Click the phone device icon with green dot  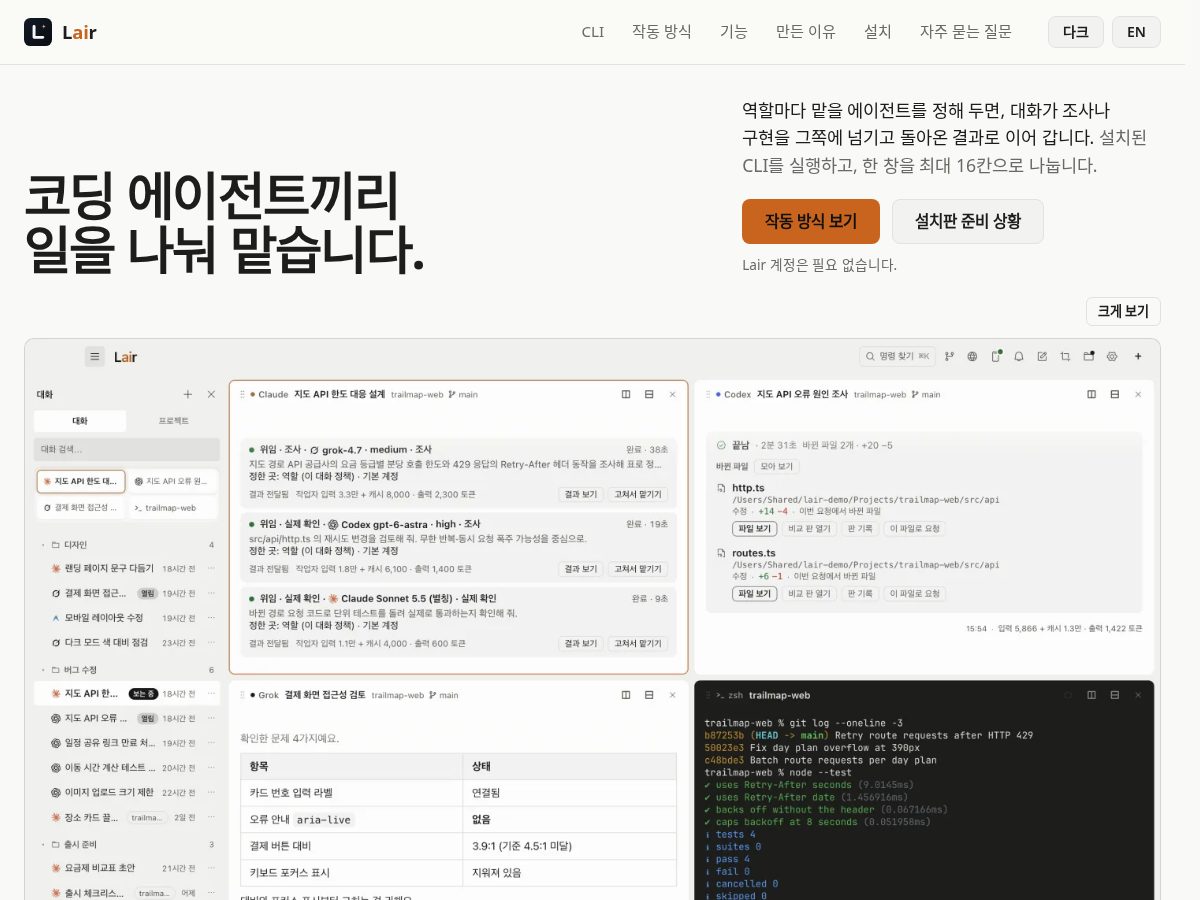click(995, 356)
